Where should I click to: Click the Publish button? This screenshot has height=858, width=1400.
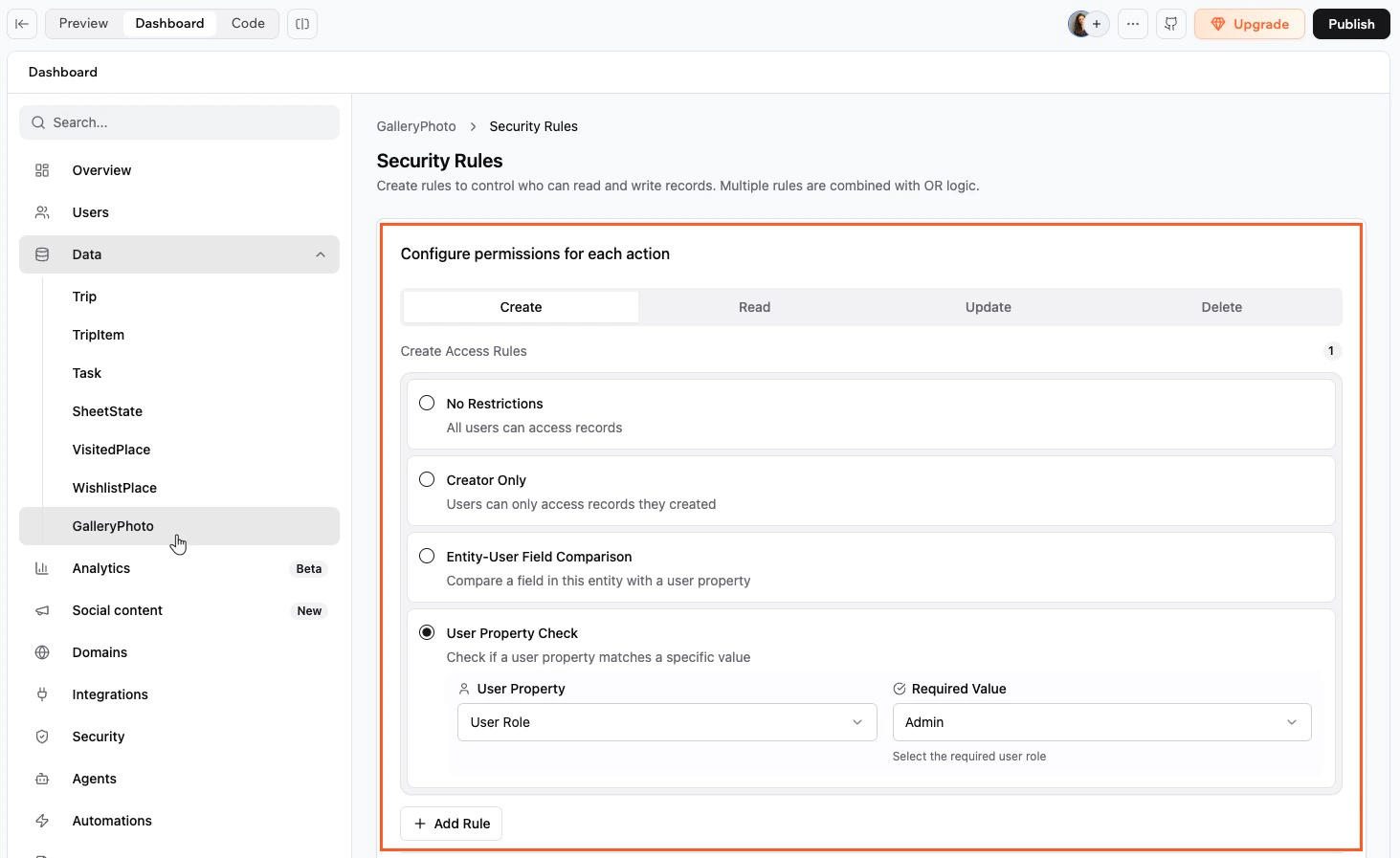pos(1351,24)
